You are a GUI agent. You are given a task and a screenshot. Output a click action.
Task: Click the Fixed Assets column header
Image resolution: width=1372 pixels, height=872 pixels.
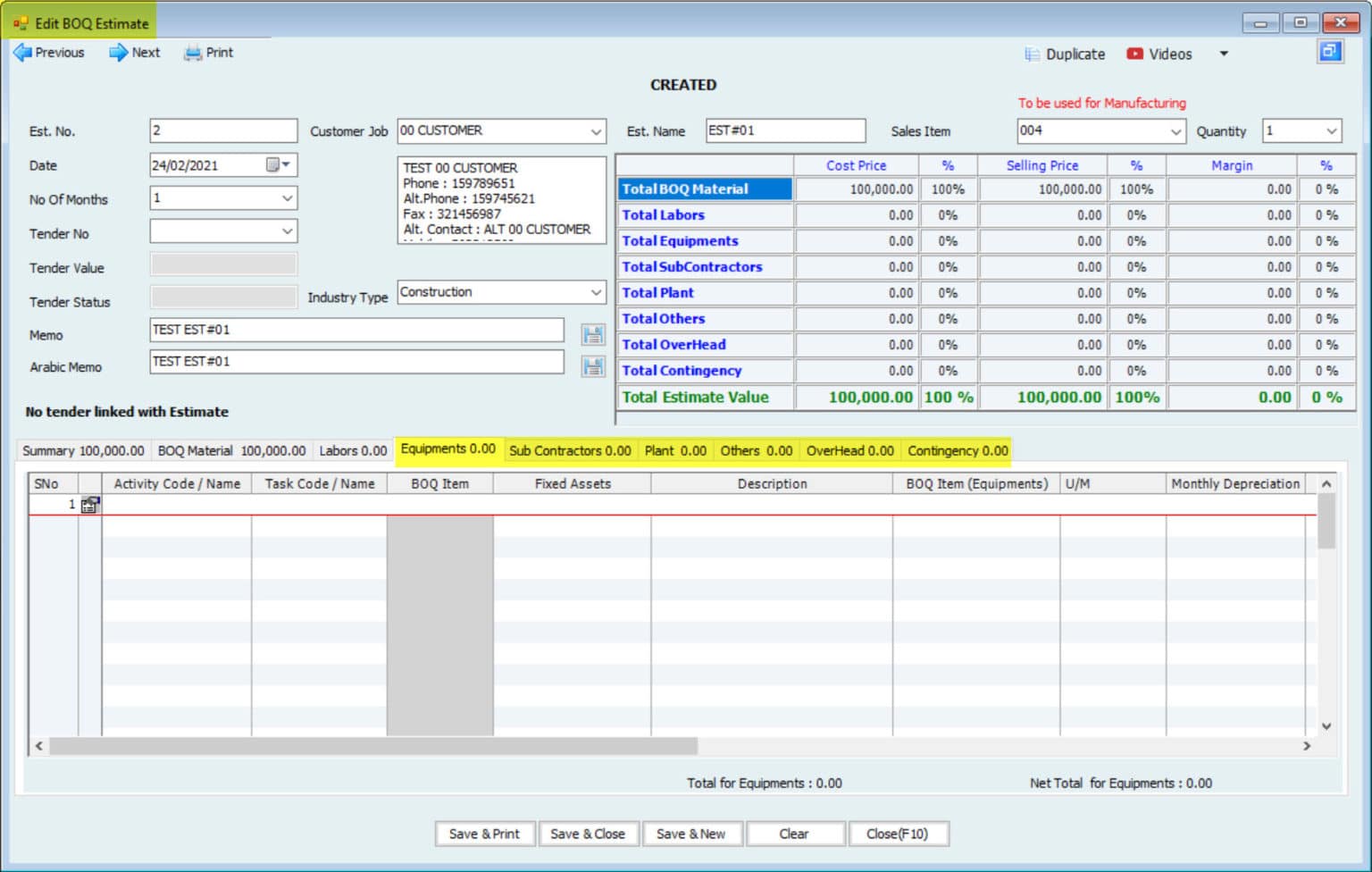pos(573,483)
